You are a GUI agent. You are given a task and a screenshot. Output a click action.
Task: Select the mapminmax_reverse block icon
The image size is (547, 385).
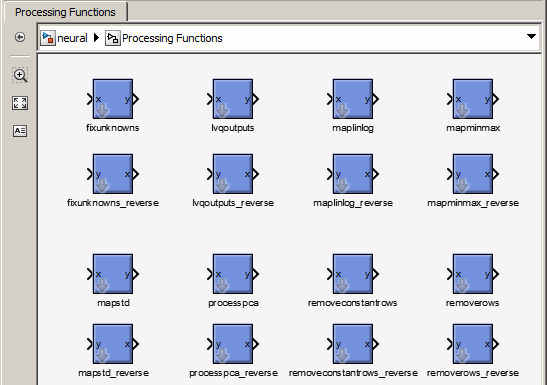[473, 174]
